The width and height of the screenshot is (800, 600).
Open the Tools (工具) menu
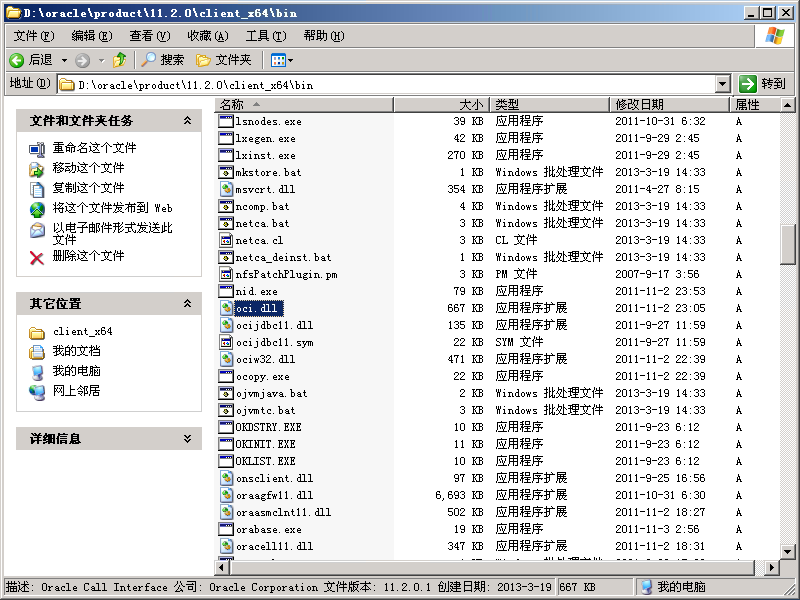266,36
